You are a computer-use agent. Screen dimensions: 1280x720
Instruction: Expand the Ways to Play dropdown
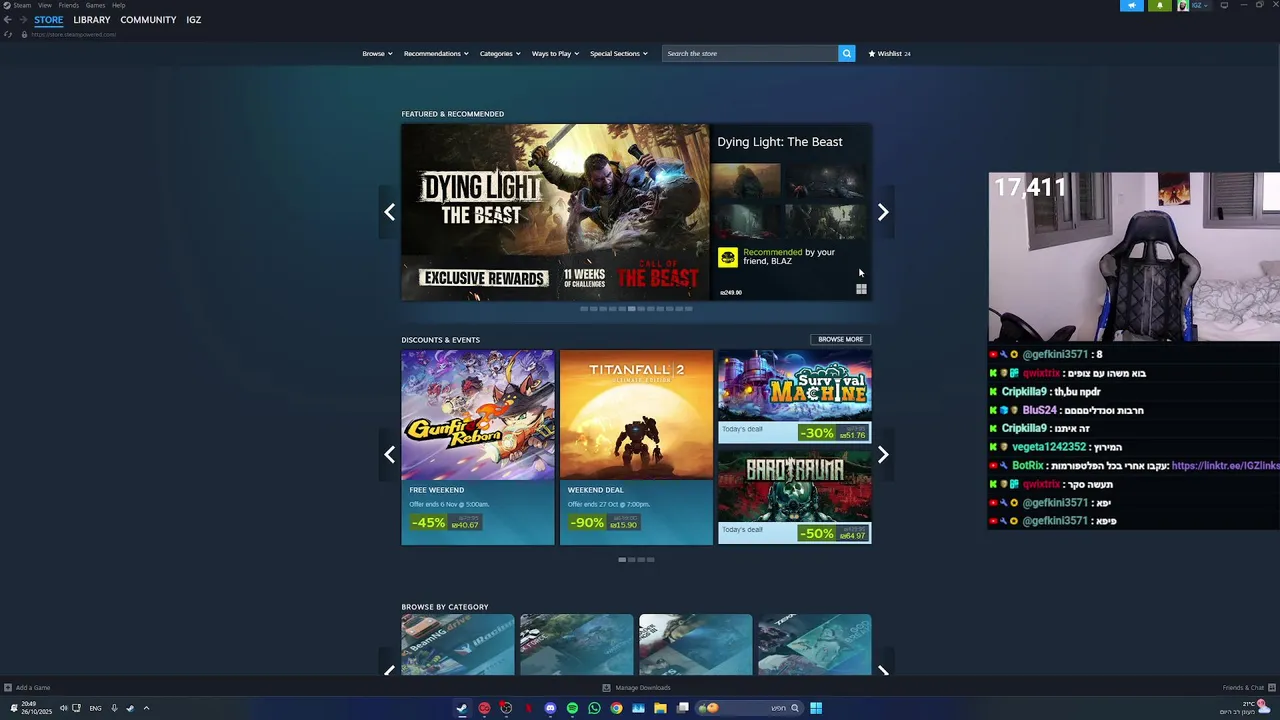(555, 53)
